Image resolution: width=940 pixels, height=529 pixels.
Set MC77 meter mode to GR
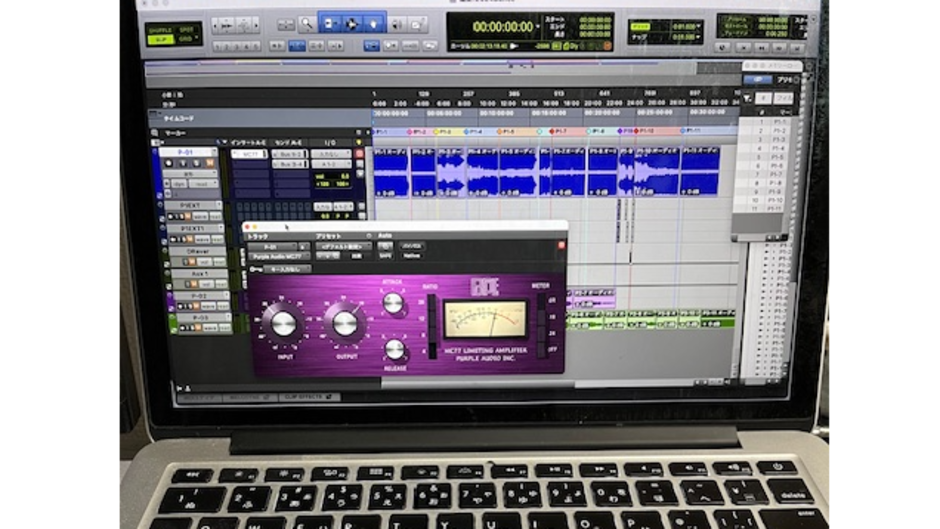[x=542, y=301]
